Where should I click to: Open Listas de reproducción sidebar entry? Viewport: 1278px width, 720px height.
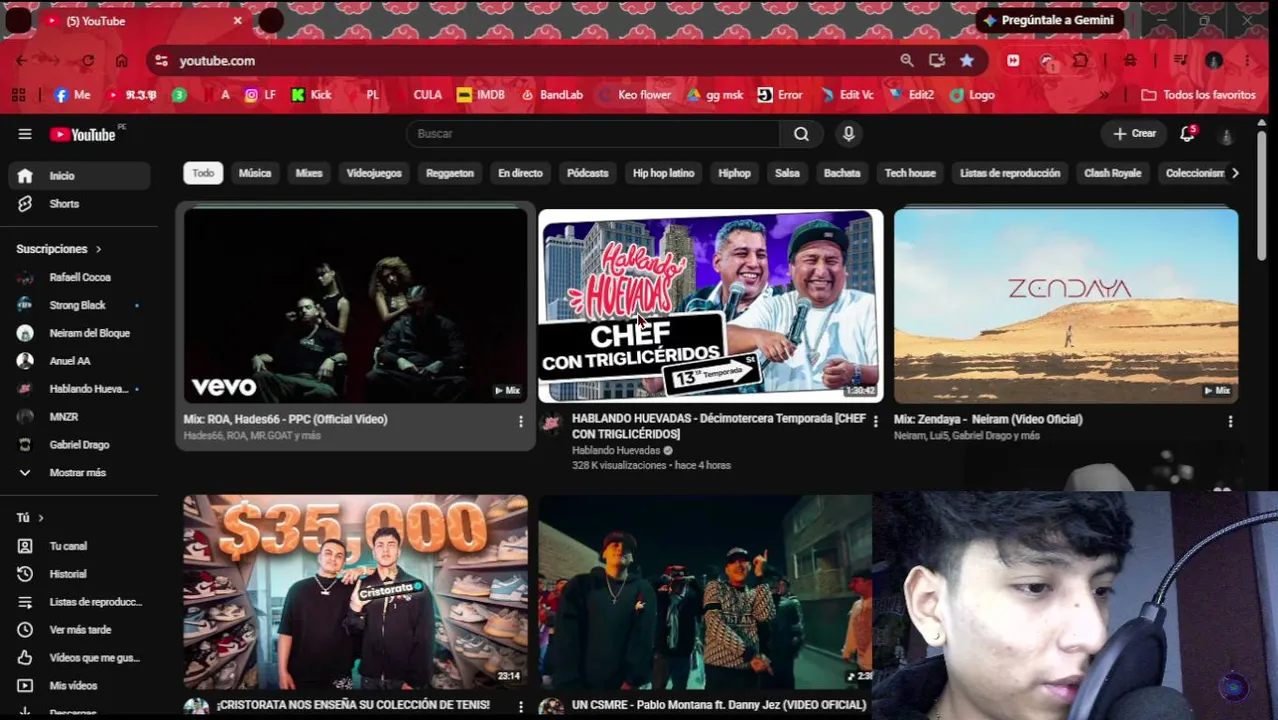(x=80, y=602)
